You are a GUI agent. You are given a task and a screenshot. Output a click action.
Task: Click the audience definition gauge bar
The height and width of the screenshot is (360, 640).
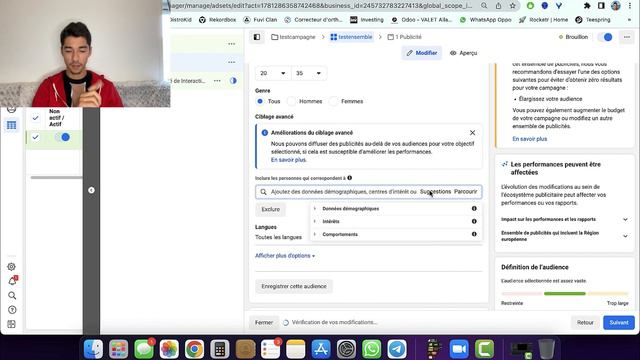[x=564, y=293]
